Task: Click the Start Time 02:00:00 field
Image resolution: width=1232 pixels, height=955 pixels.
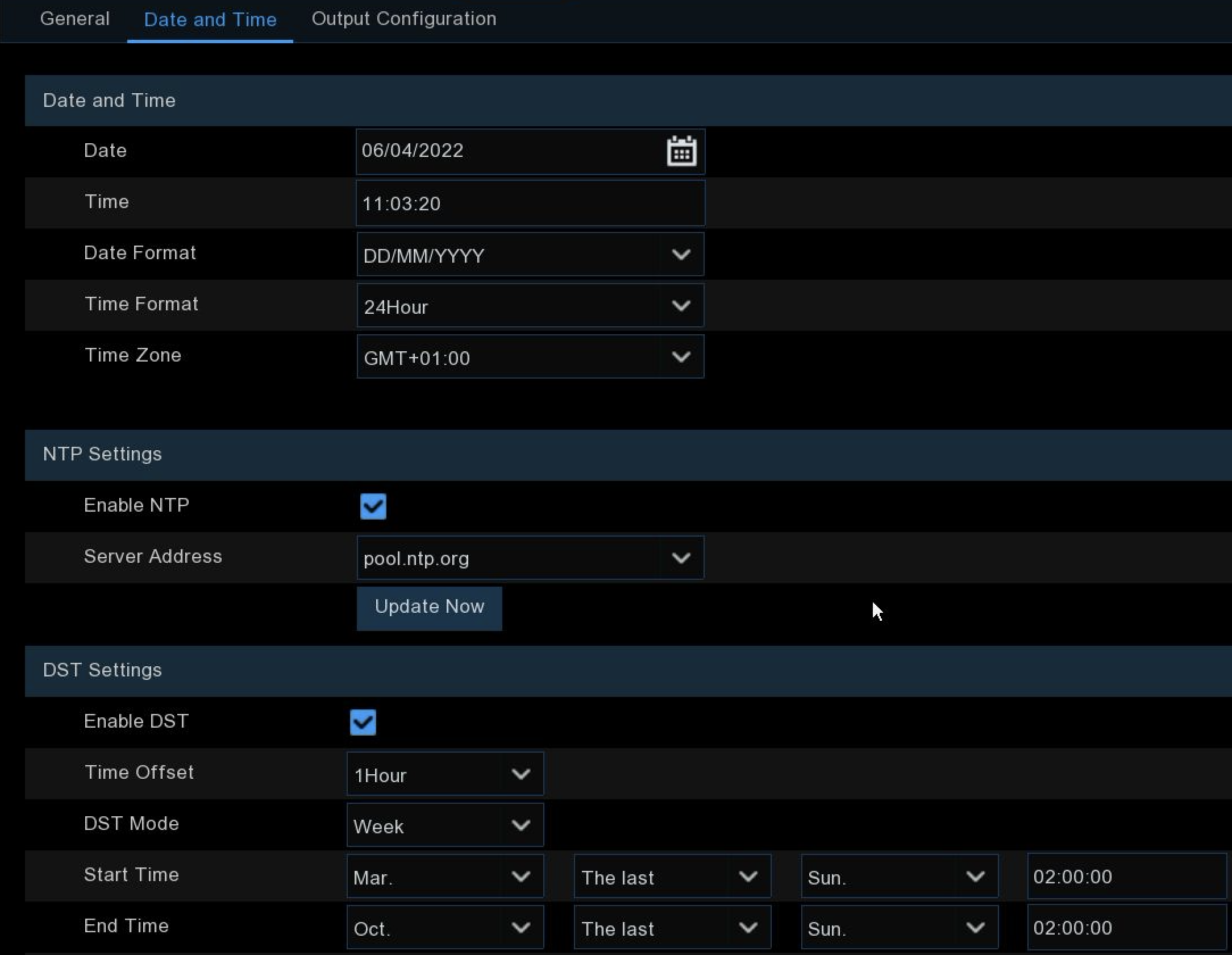Action: (1125, 877)
